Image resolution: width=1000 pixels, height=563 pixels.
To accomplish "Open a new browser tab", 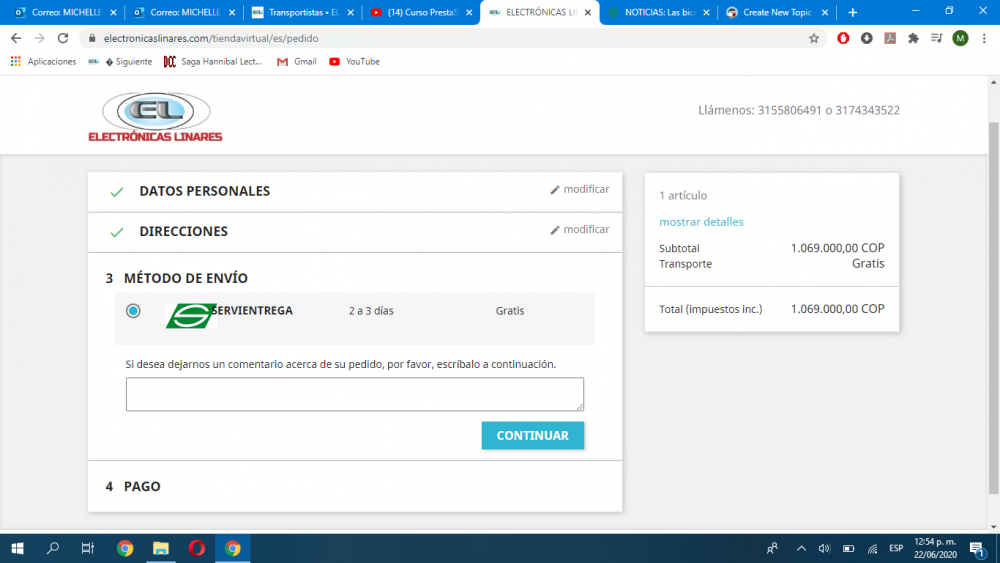I will (x=853, y=13).
